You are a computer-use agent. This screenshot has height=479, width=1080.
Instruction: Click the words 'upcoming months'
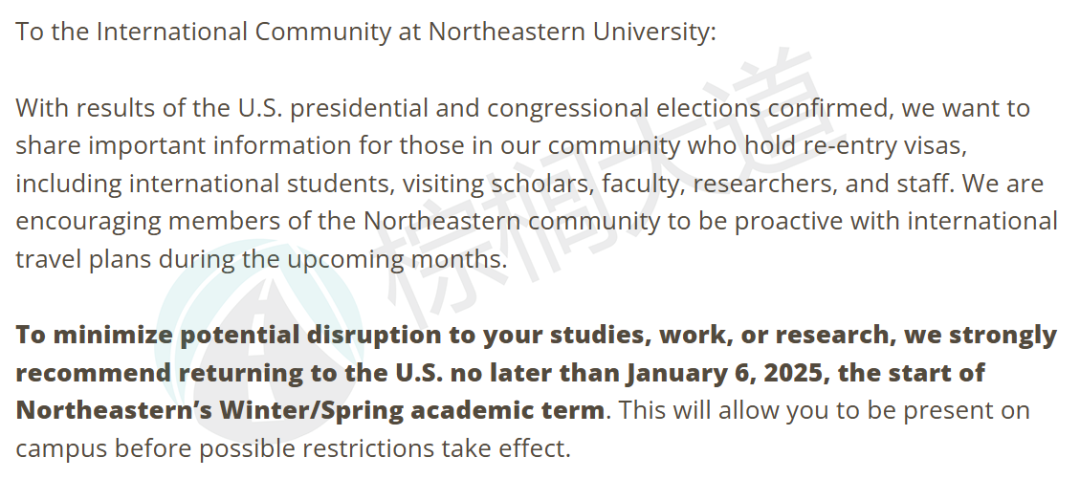(397, 260)
